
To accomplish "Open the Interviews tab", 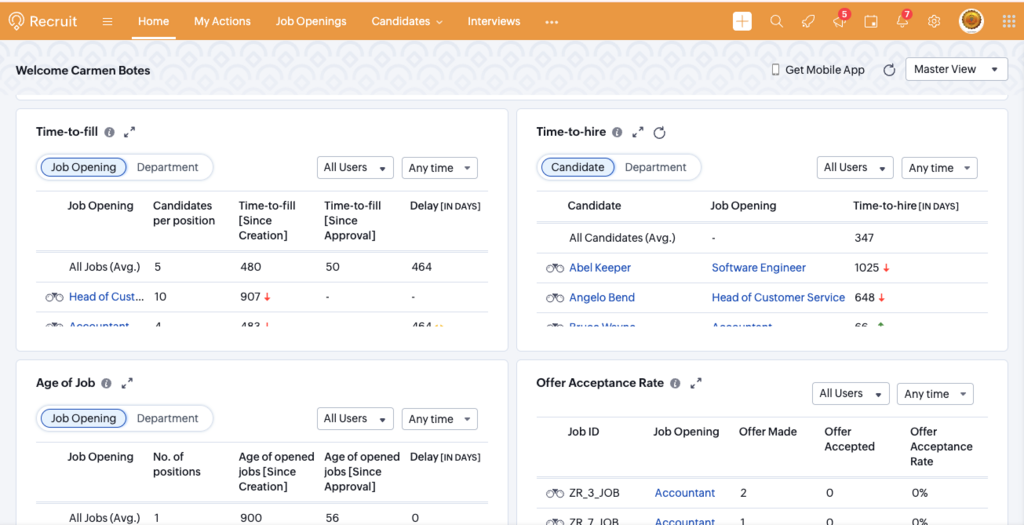I will click(x=494, y=21).
